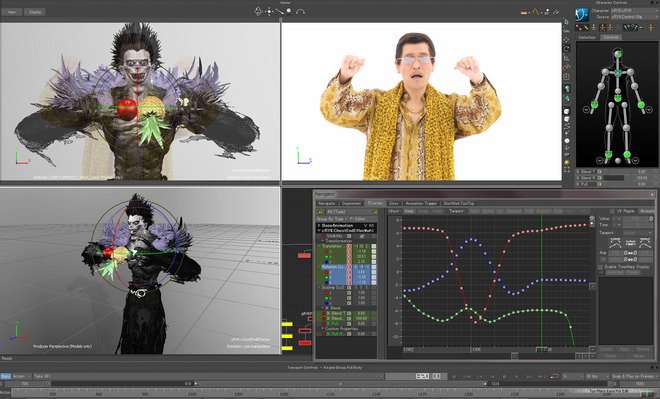The width and height of the screenshot is (660, 399).
Task: Switch to the Dopesheet tab in Navigator
Action: pos(351,203)
